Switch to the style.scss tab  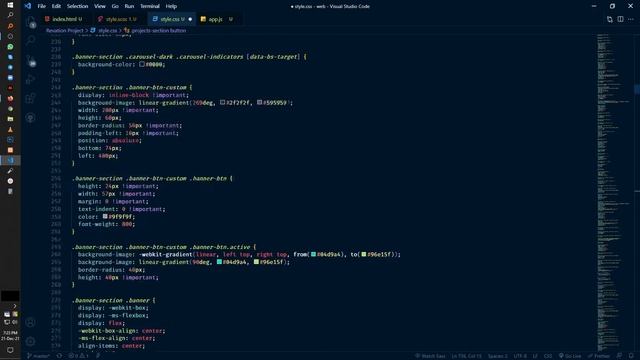click(x=120, y=19)
